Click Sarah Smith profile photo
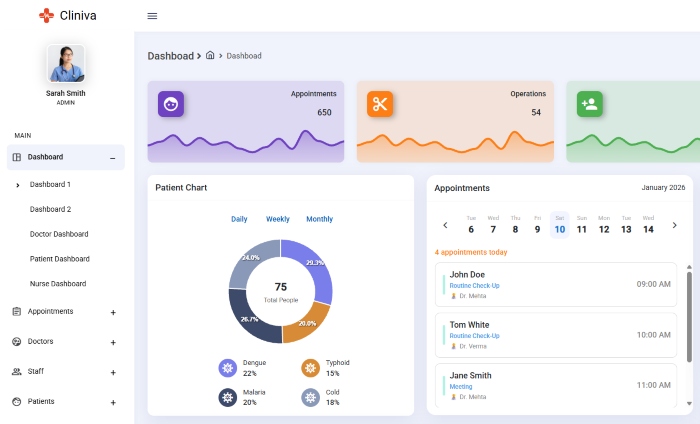This screenshot has width=700, height=424. point(66,63)
